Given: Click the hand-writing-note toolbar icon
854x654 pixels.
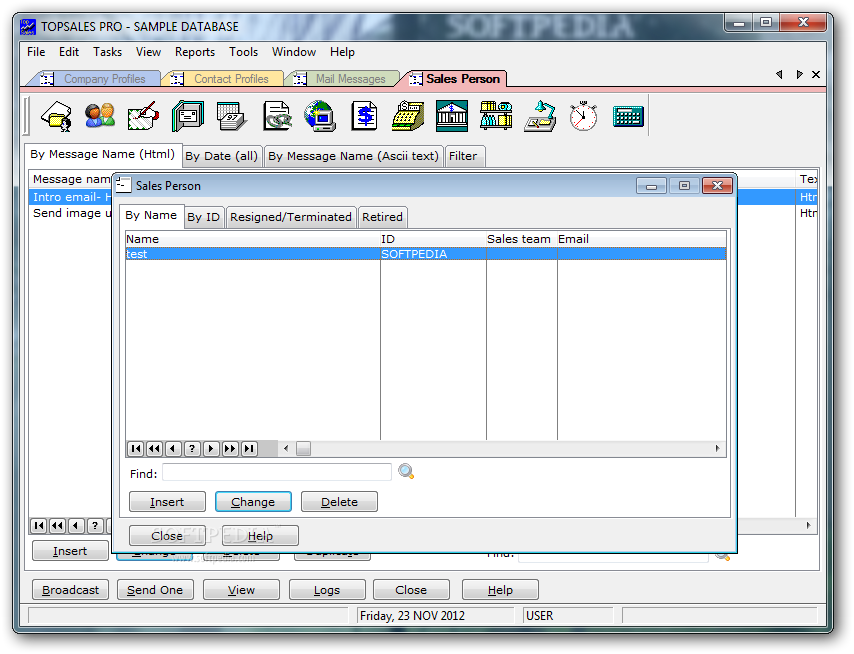Looking at the screenshot, I should (x=143, y=116).
